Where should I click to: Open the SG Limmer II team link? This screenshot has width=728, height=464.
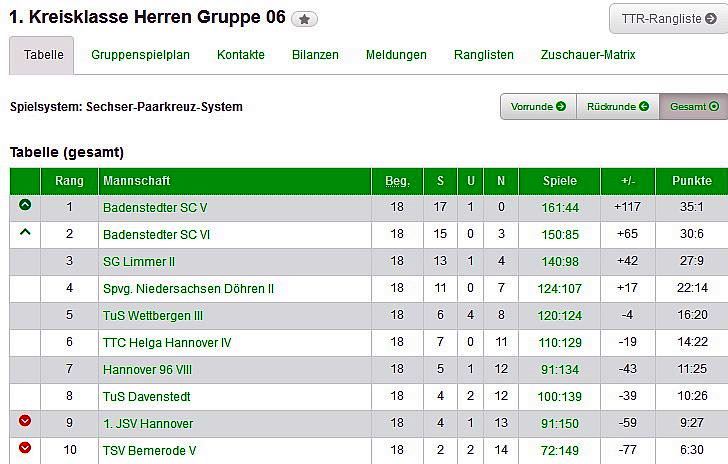139,261
